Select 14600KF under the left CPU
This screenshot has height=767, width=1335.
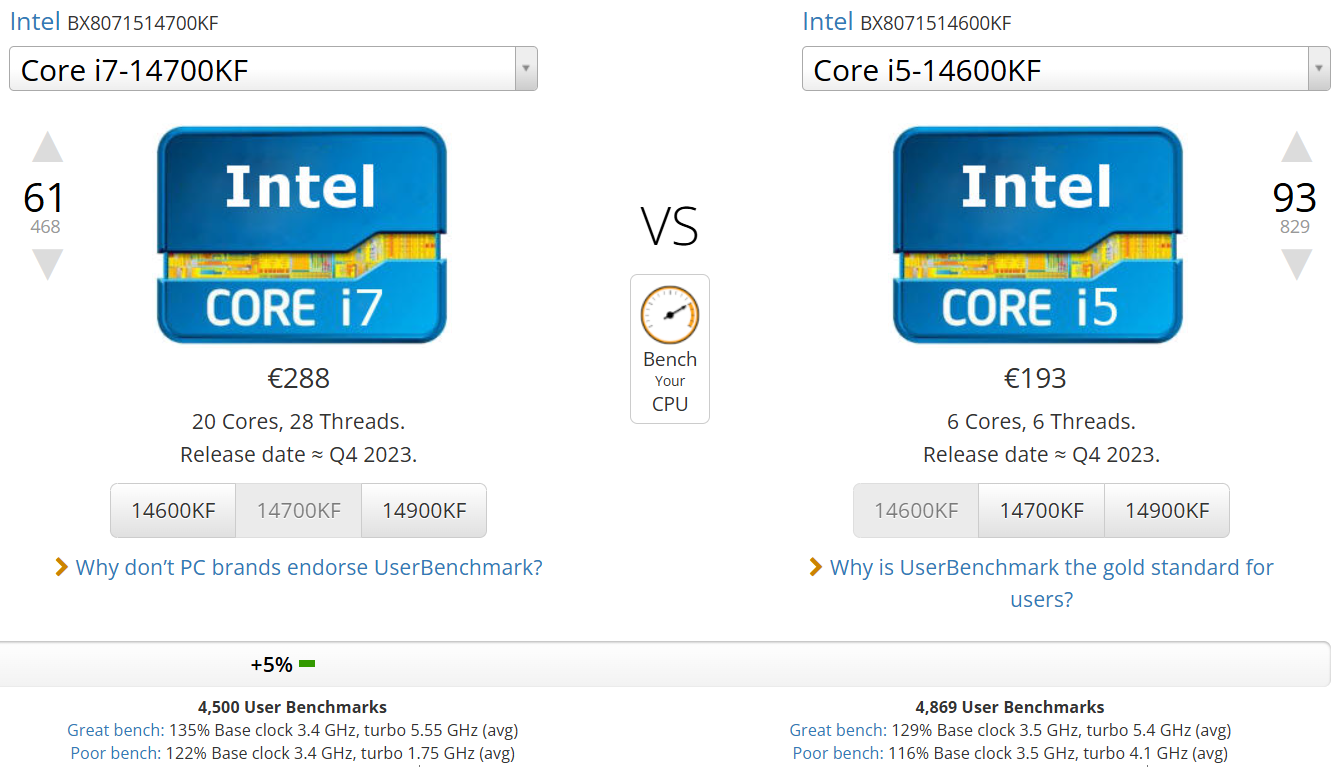coord(173,511)
